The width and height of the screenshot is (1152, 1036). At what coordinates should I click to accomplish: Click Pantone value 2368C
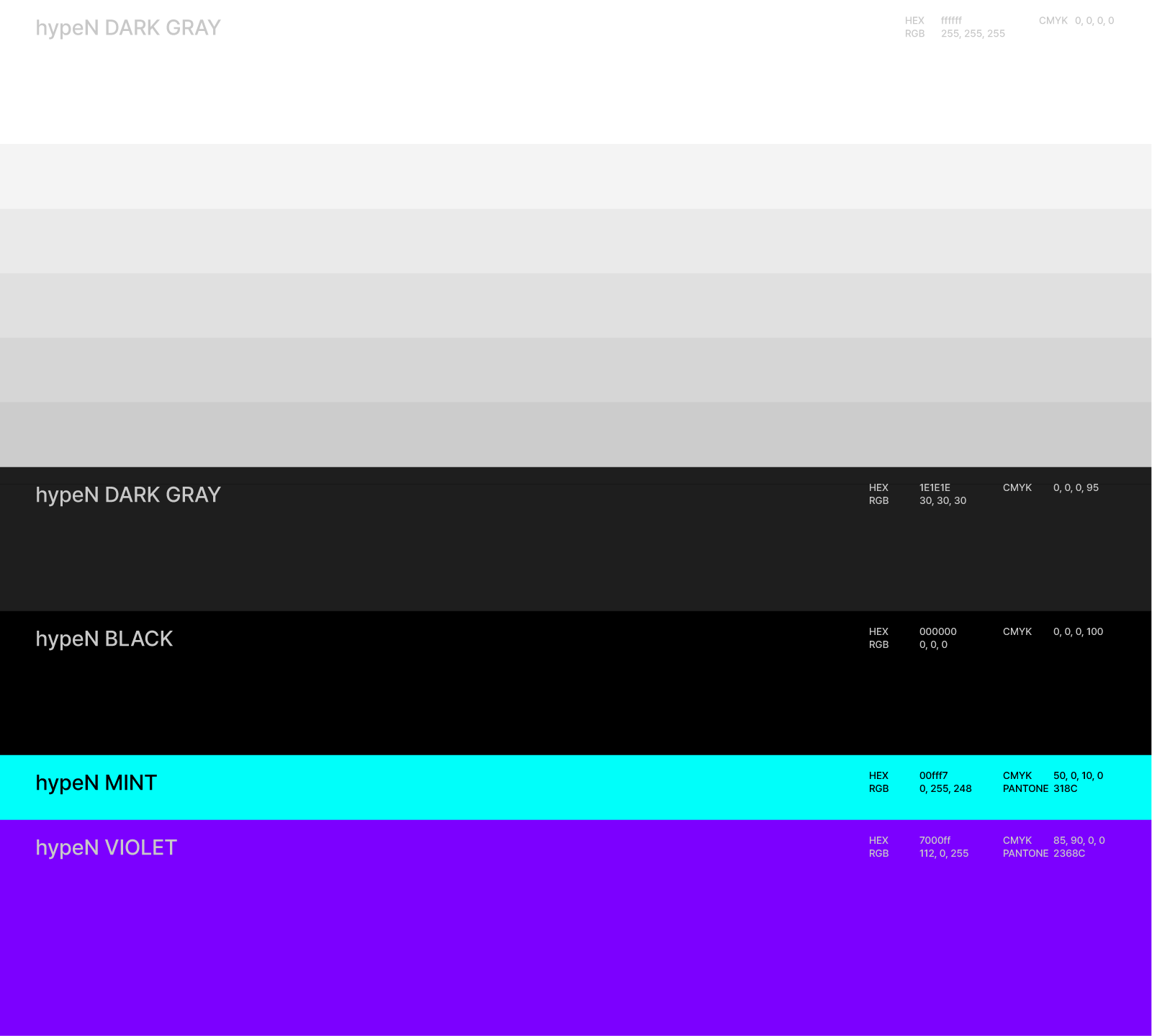click(x=1069, y=854)
